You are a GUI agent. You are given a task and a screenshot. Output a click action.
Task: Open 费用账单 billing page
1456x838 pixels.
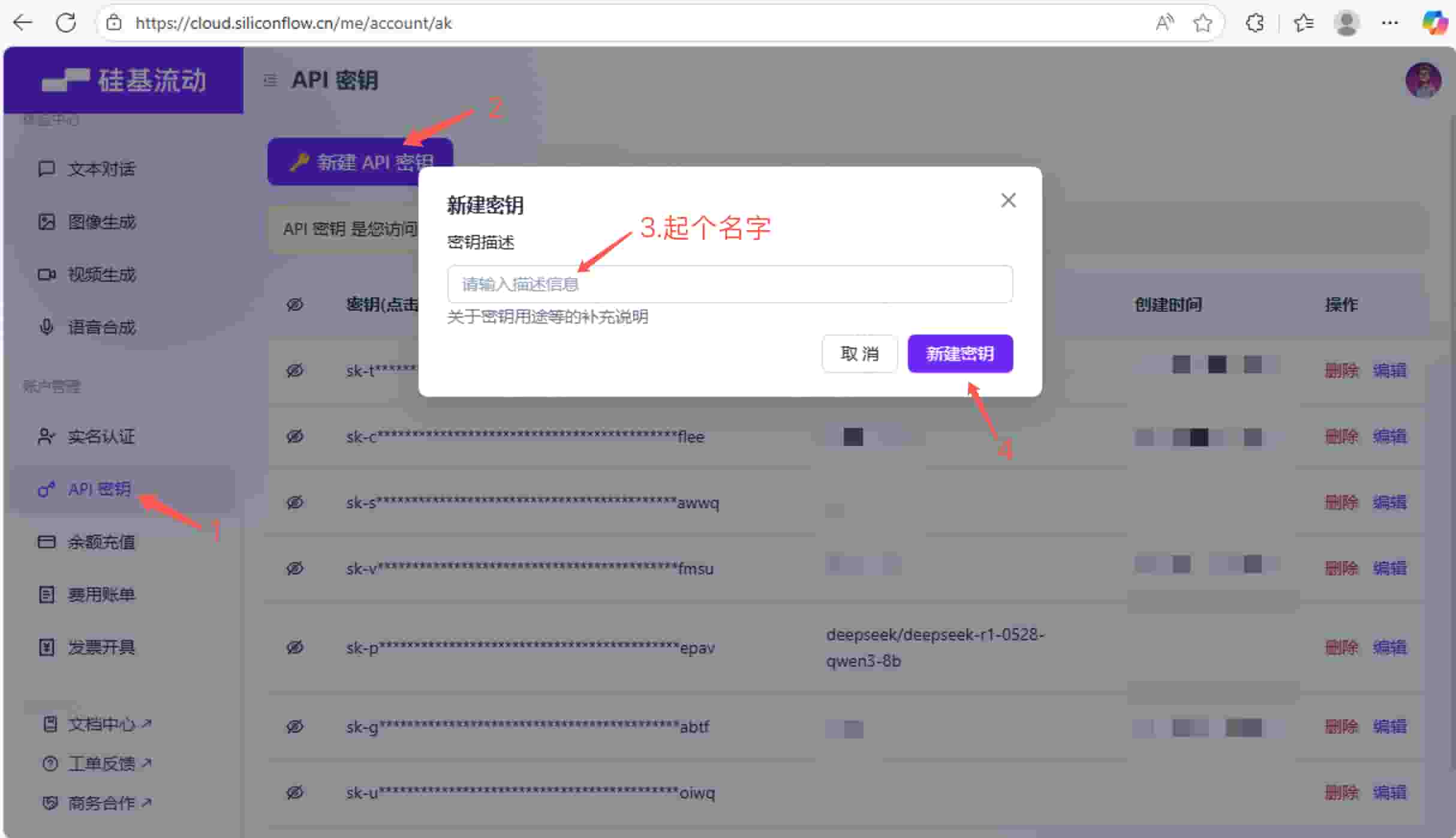47,594
